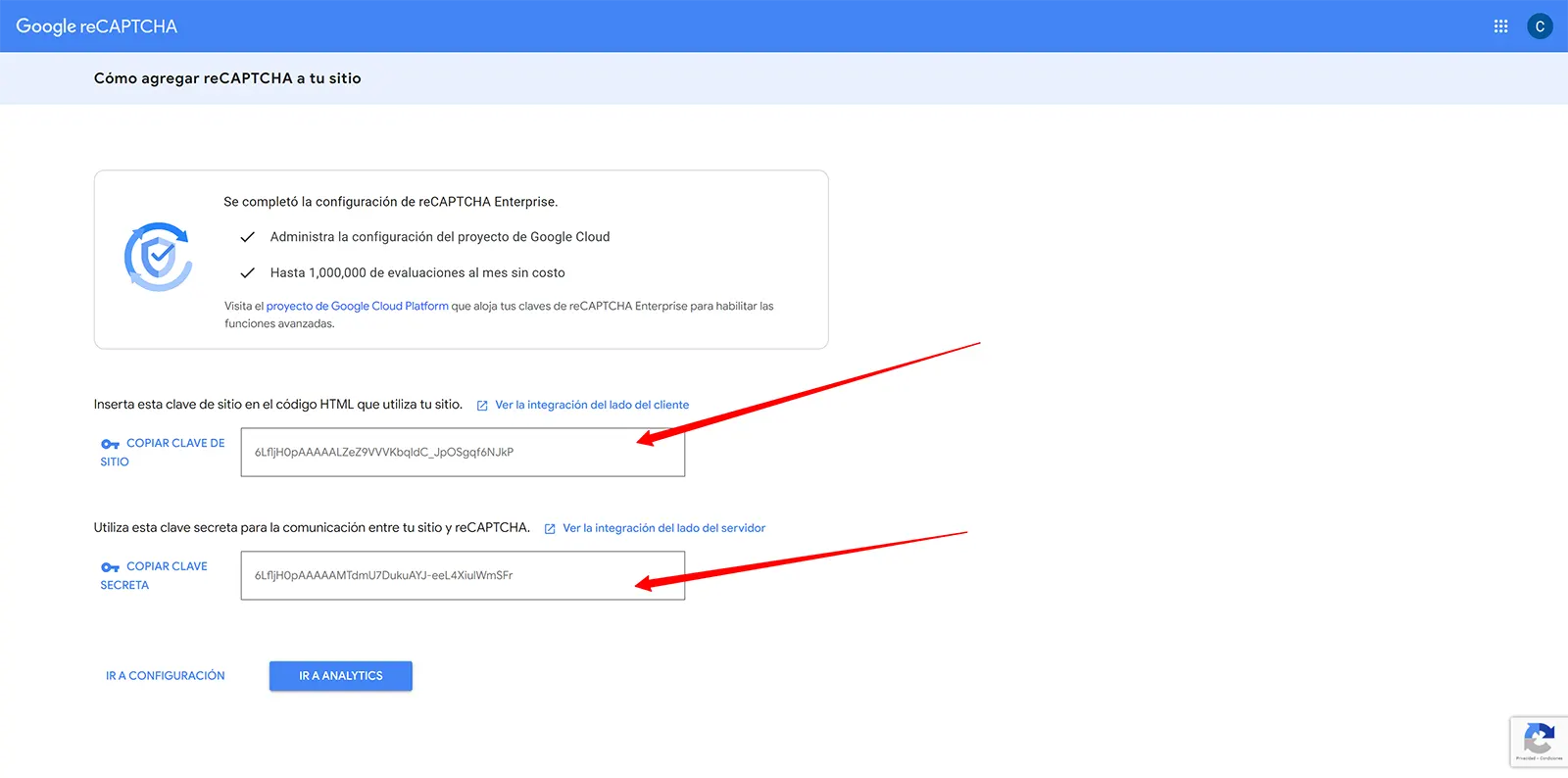
Task: Click checkmark next to Hasta 1,000,000 de evaluaciones
Action: (x=248, y=273)
